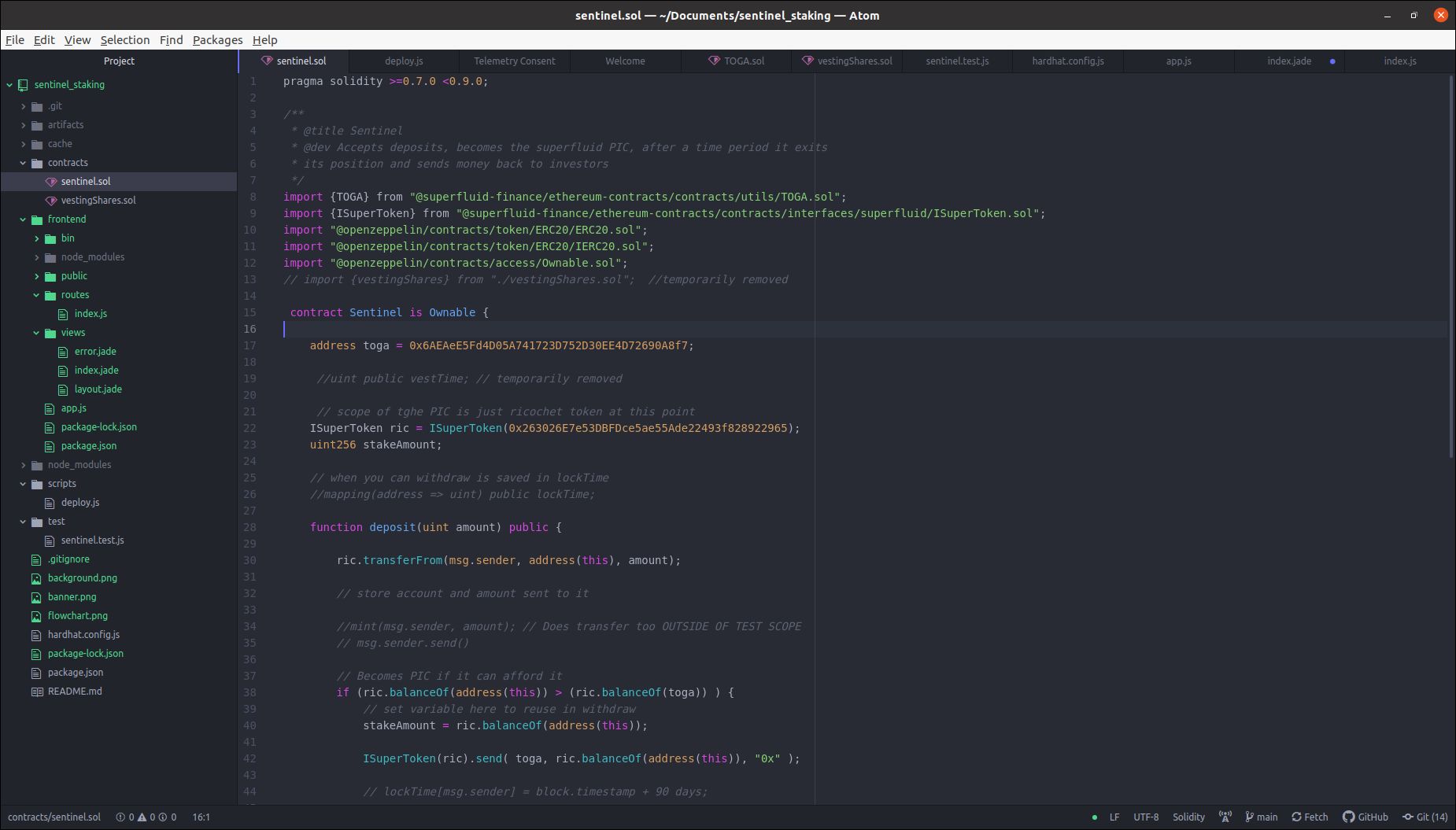The image size is (1456, 830).
Task: Click the app.js file icon in tree
Action: point(50,408)
